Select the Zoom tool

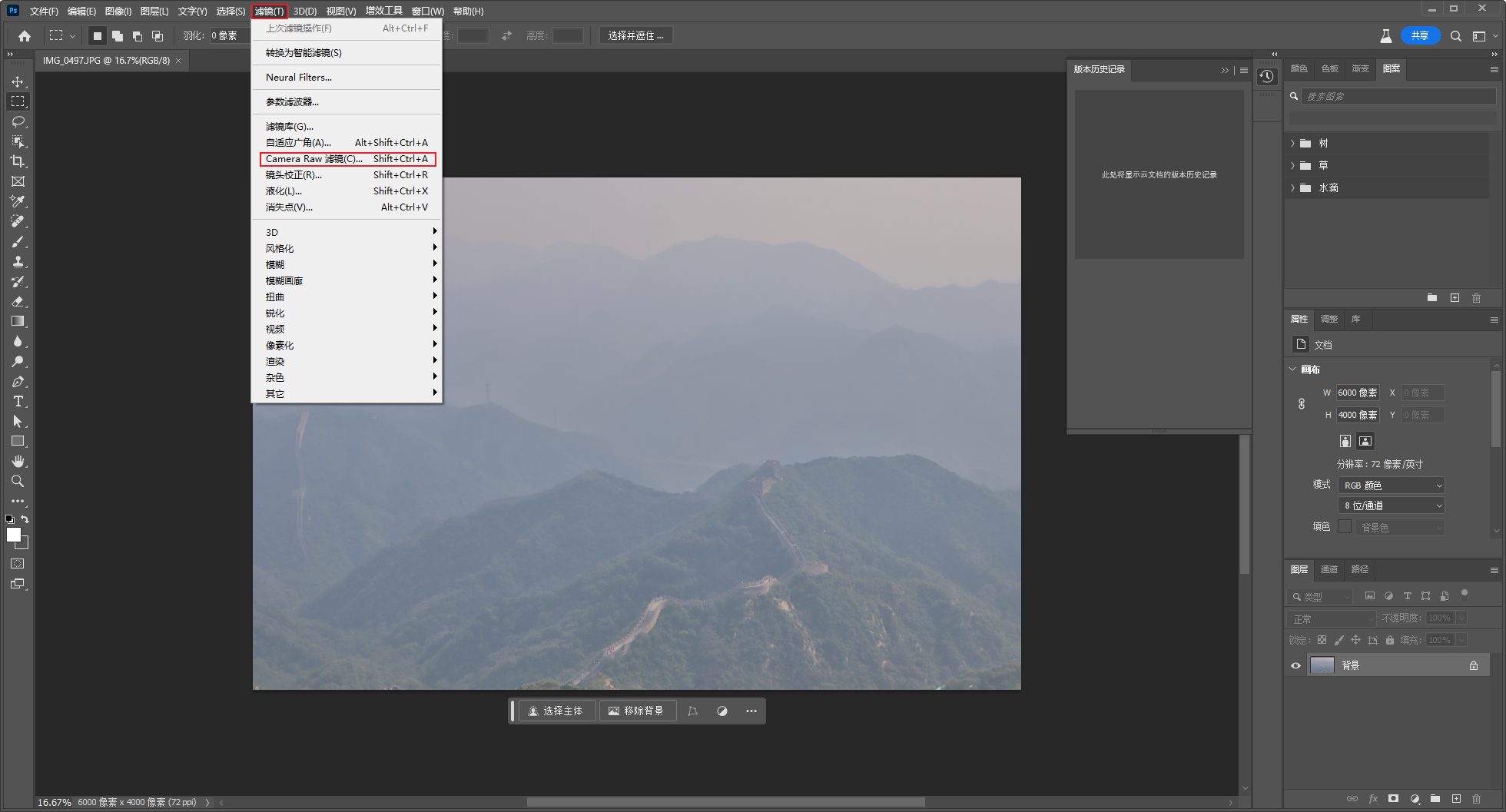(x=18, y=481)
